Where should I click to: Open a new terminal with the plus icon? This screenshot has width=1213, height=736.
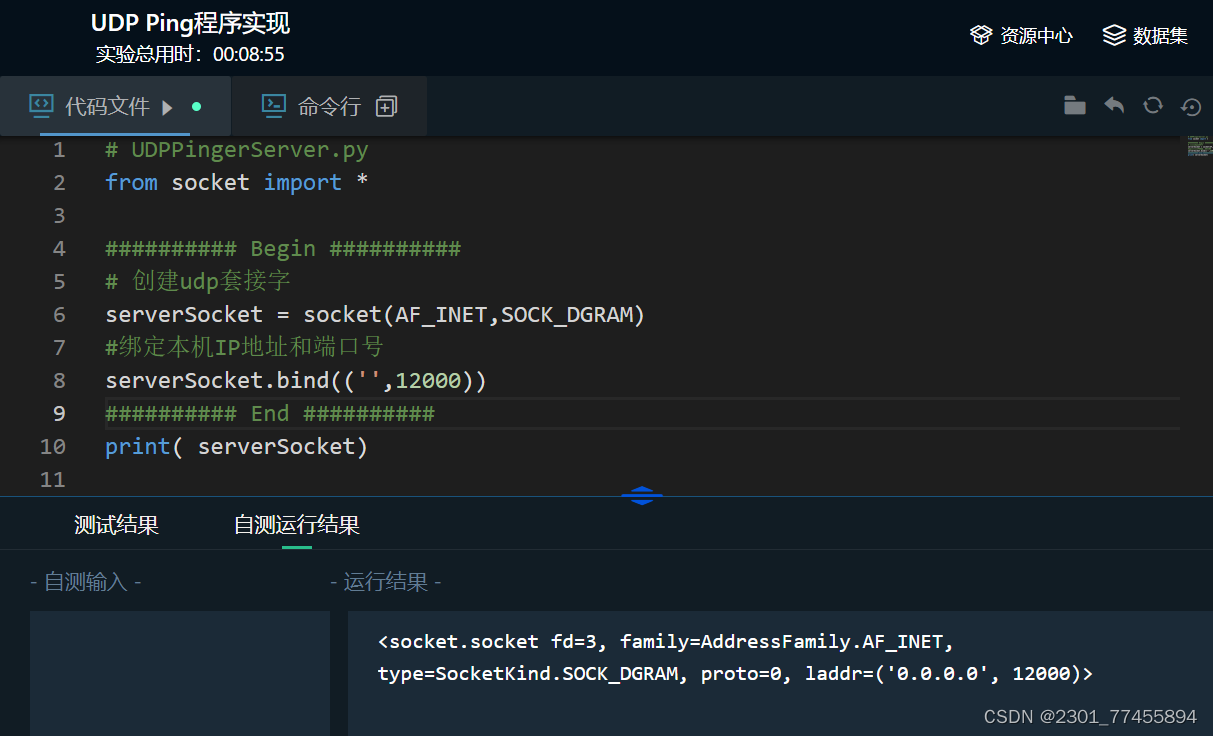click(x=386, y=104)
